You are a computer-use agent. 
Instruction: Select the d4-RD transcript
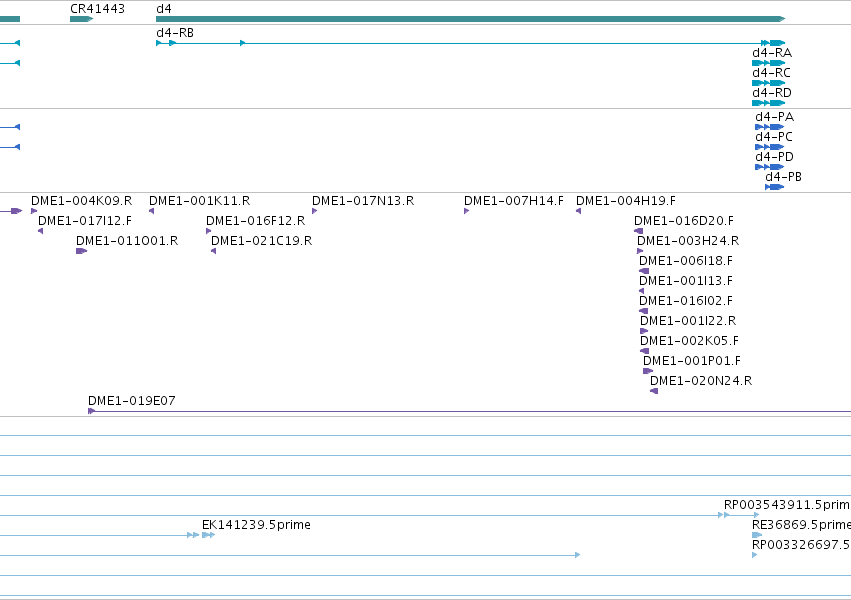(x=769, y=103)
